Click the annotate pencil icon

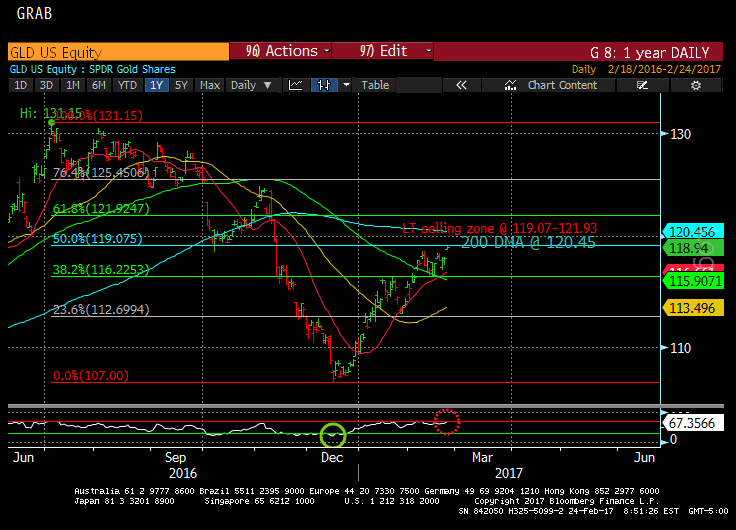[642, 85]
